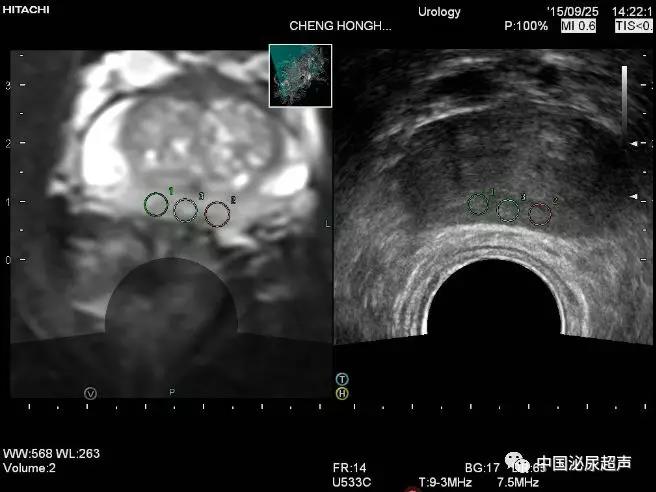This screenshot has height=492, width=656.
Task: Select green target circle 1 on ultrasound image
Action: point(478,204)
